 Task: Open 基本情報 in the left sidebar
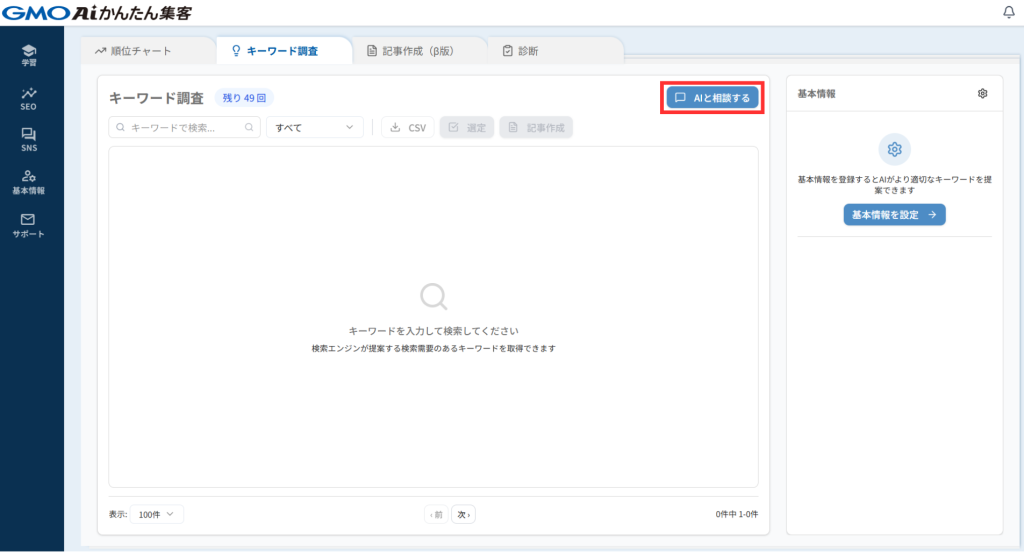(x=28, y=181)
